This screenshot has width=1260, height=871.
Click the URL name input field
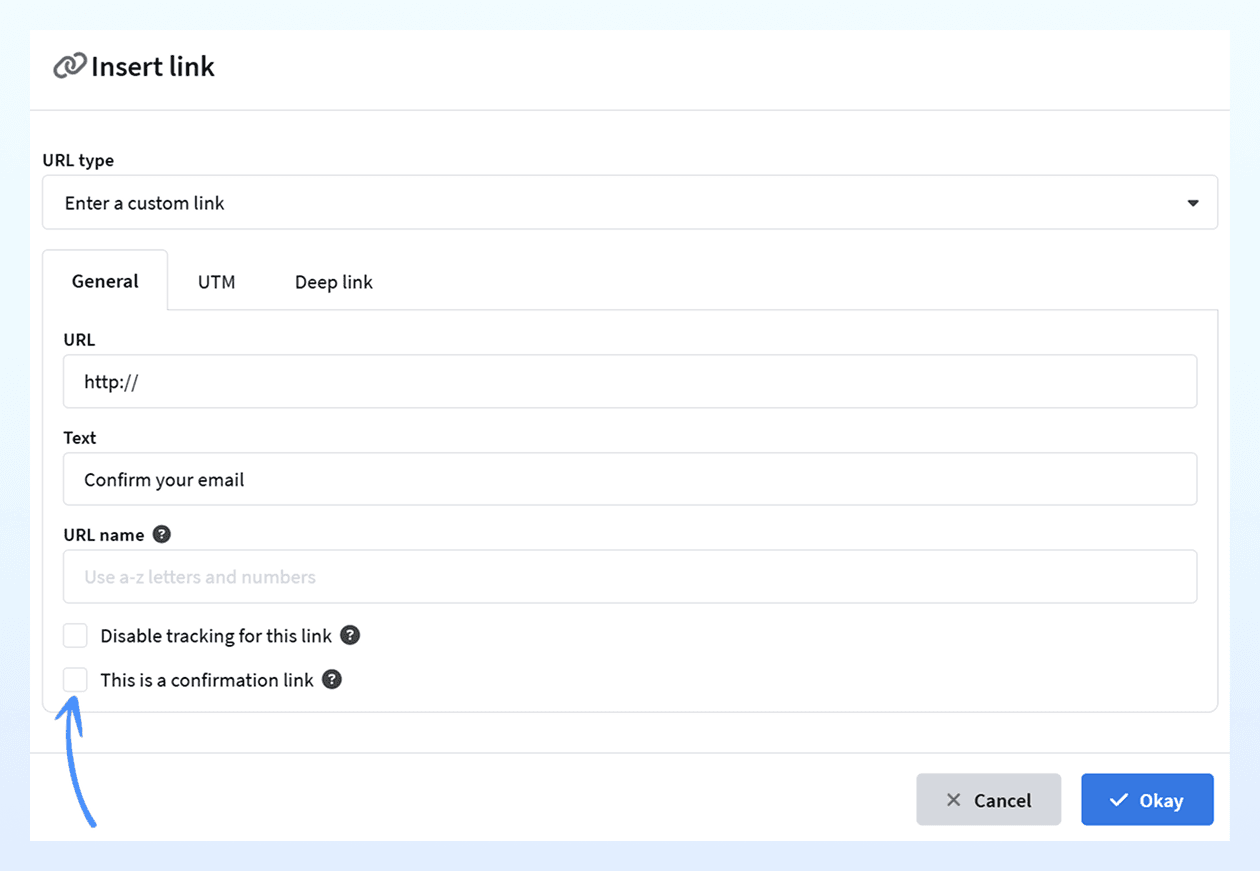coord(630,576)
